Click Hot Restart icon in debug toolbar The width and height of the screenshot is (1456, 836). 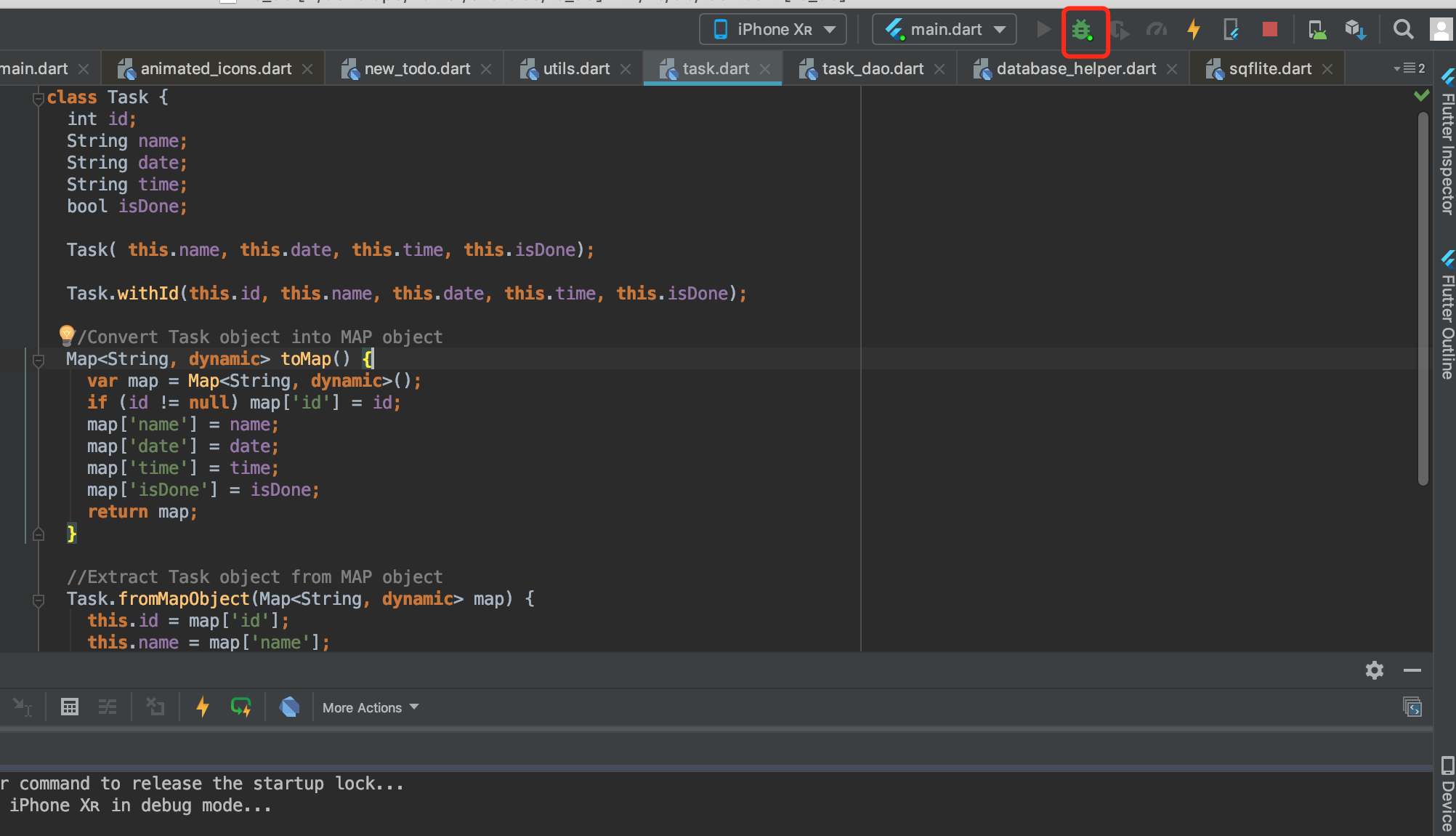tap(240, 707)
